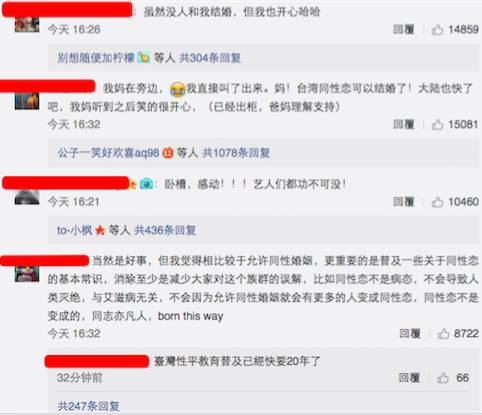Viewport: 482px width, 415px height.
Task: Reply to the 今天 16:21 comment
Action: [x=404, y=202]
